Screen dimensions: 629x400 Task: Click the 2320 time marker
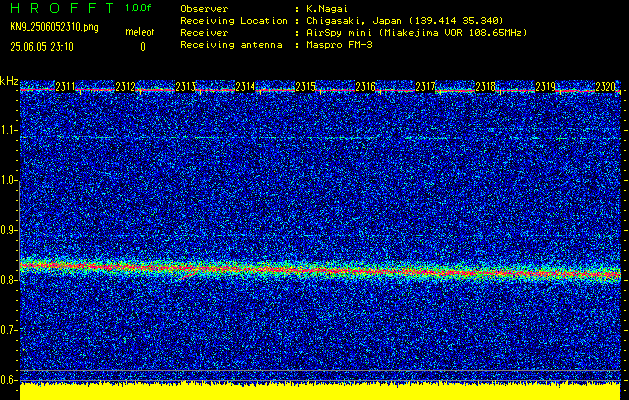[605, 87]
